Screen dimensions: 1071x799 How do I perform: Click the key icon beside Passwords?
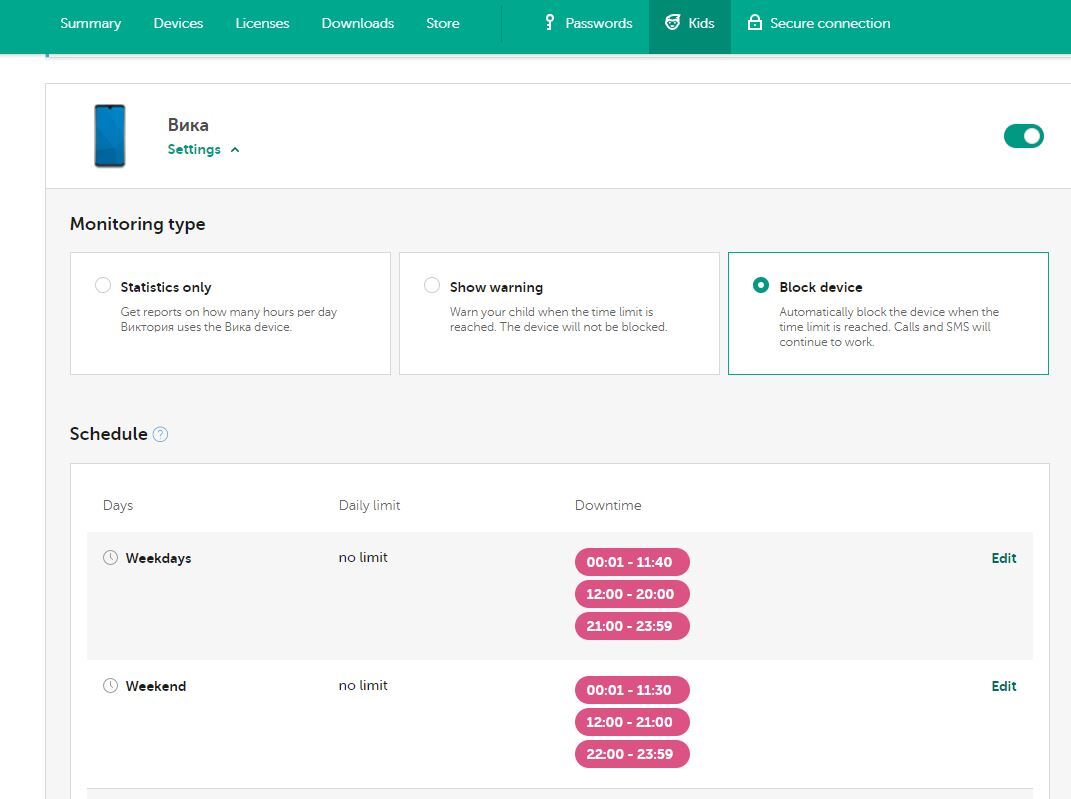pos(549,23)
